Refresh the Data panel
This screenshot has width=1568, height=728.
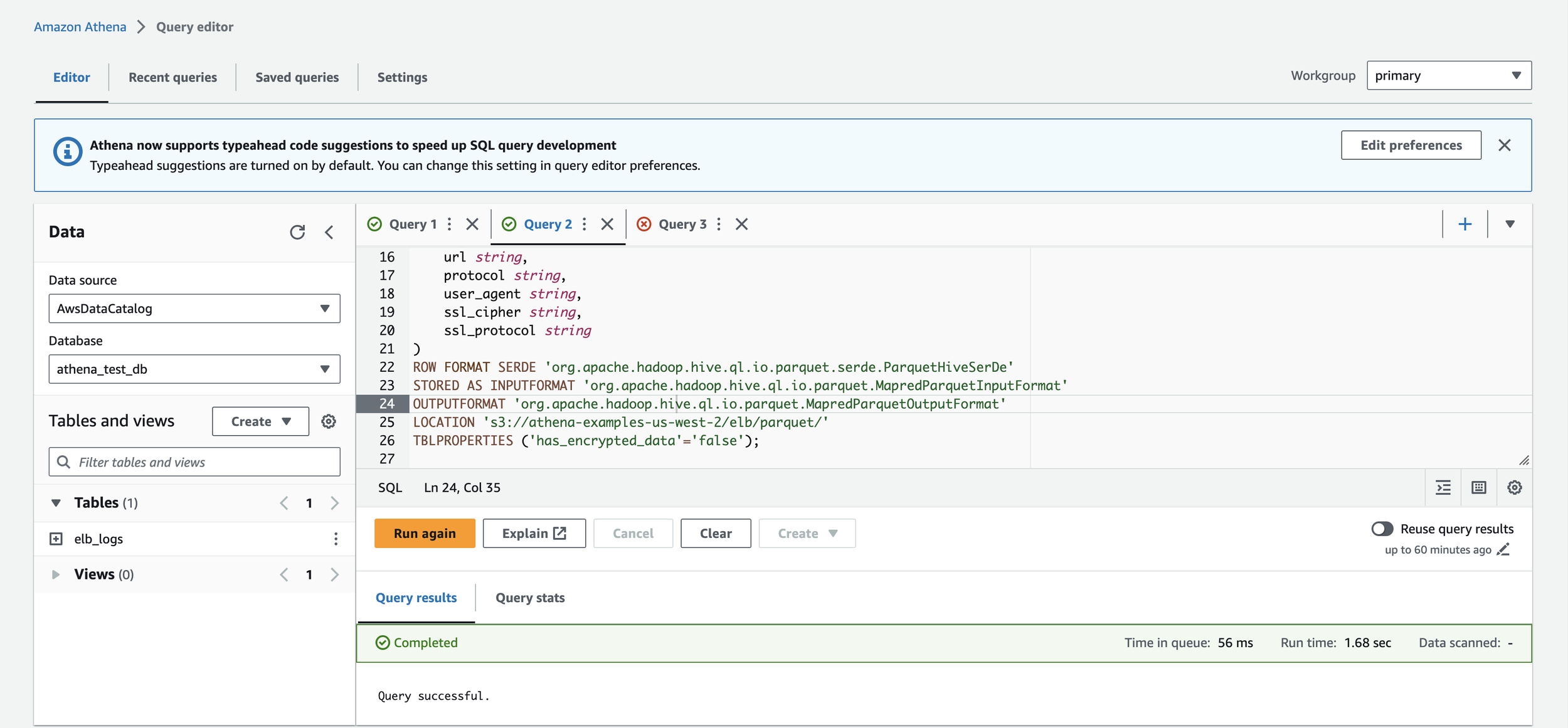click(297, 232)
